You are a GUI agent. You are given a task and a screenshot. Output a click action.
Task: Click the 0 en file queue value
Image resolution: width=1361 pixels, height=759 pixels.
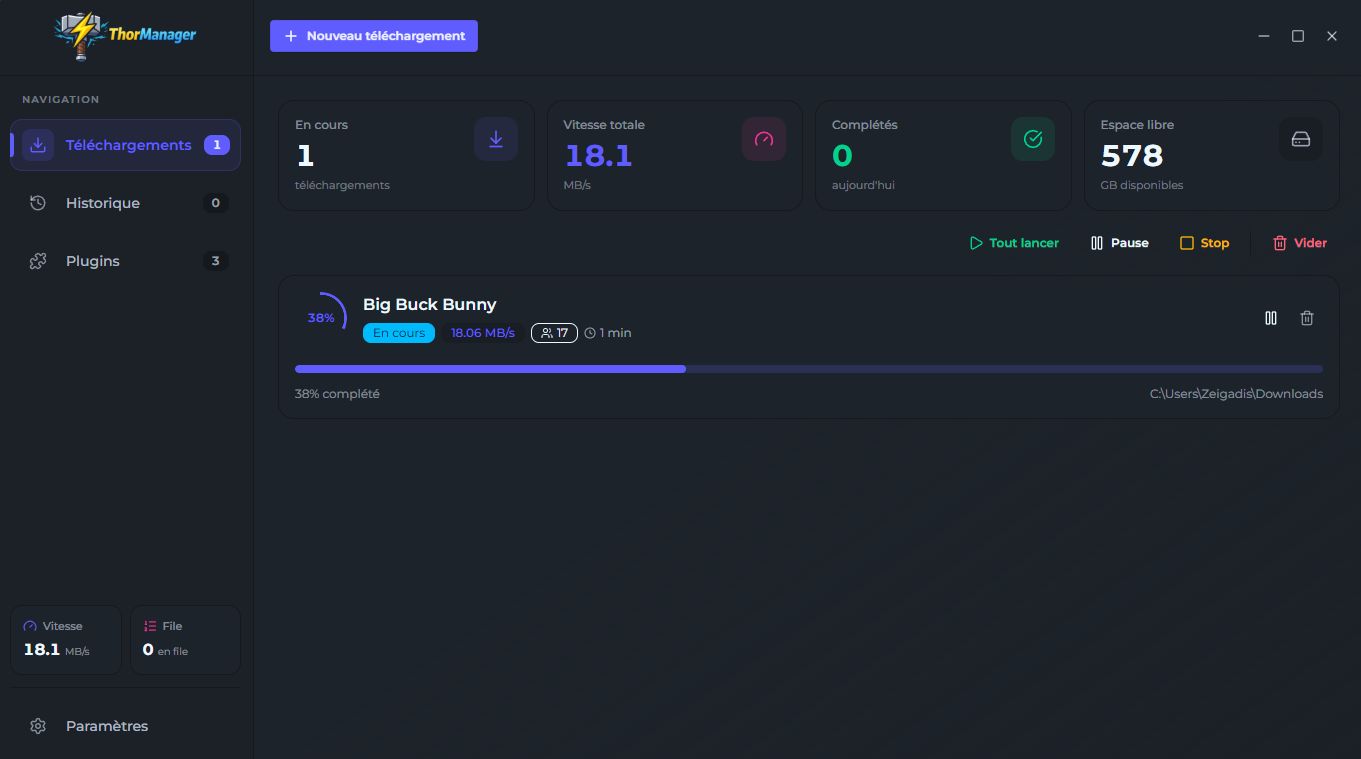(x=165, y=650)
